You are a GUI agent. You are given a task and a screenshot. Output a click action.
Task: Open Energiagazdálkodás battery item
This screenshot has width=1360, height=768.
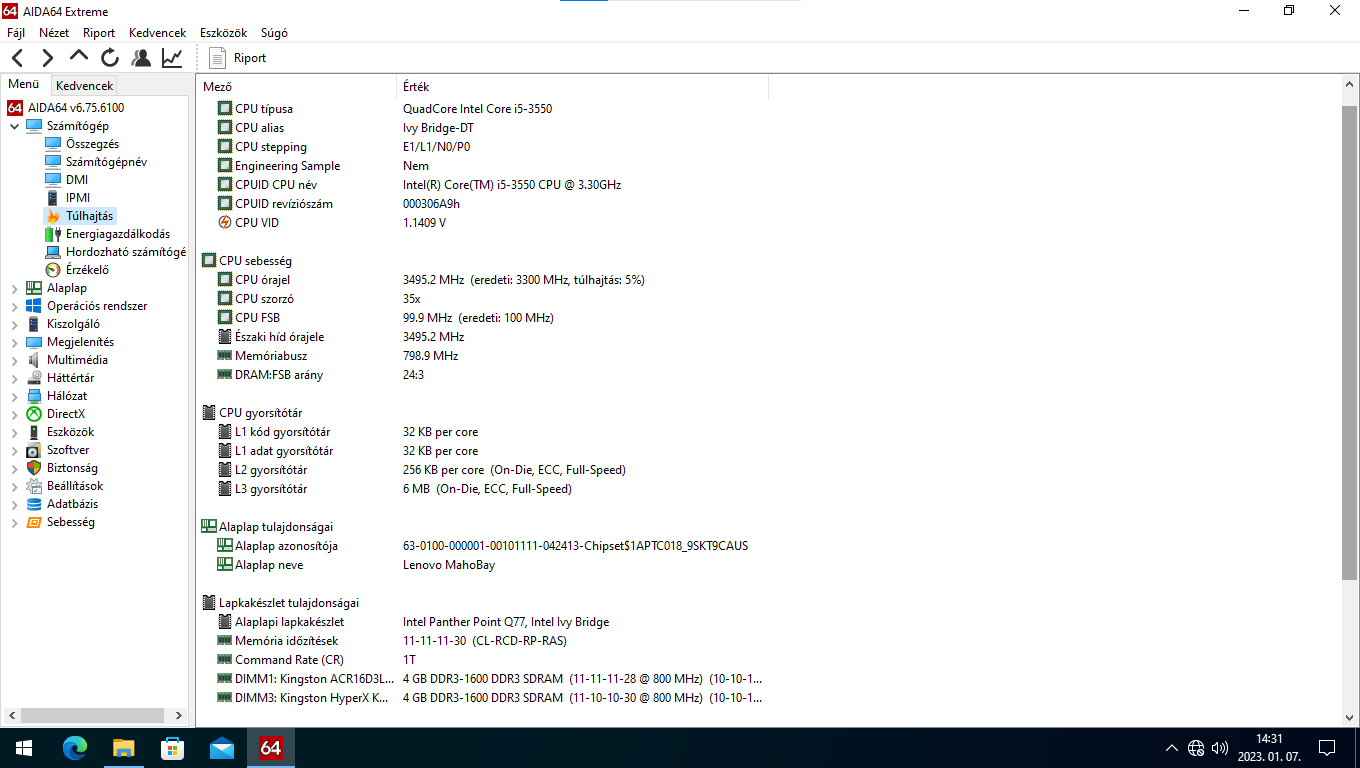click(x=108, y=234)
